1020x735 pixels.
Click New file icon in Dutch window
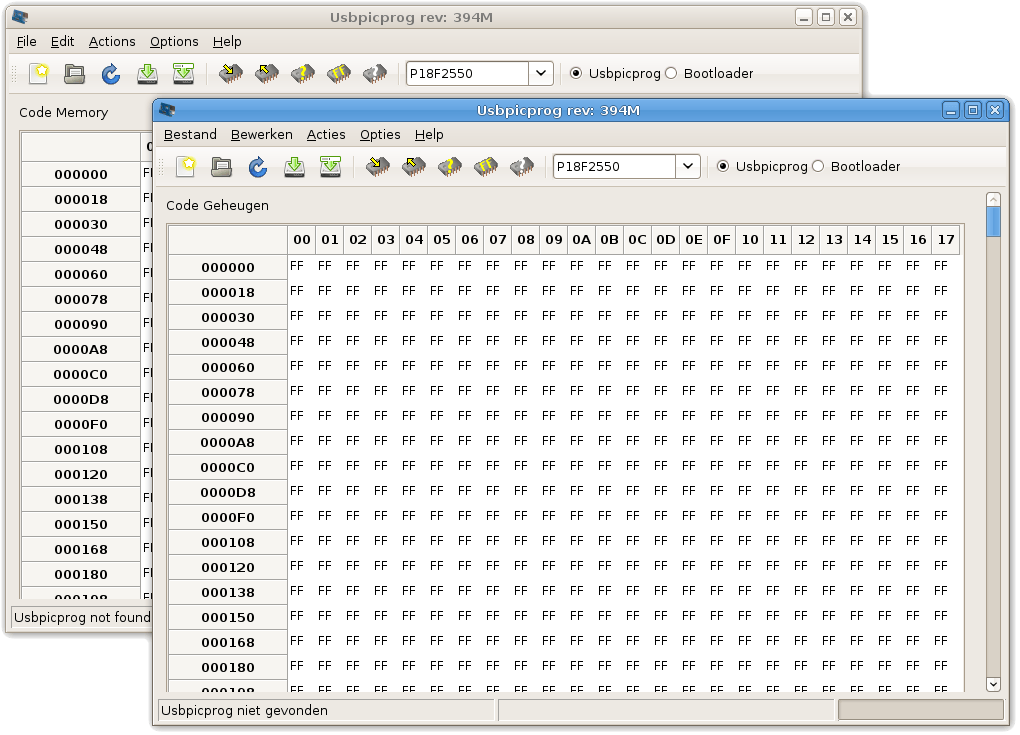(186, 167)
